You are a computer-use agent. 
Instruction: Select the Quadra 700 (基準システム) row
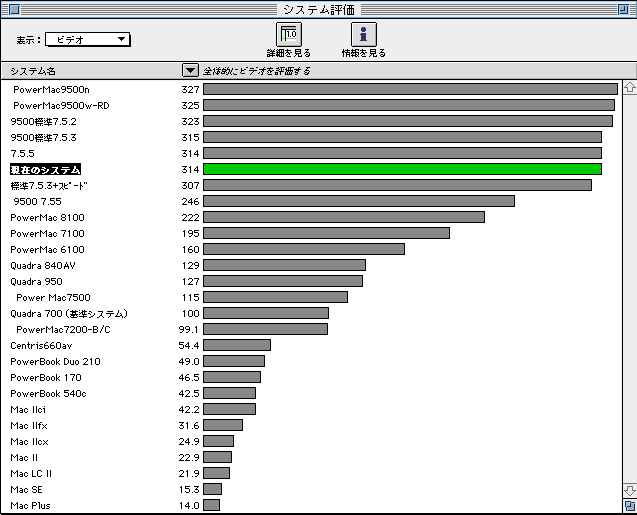tap(311, 313)
